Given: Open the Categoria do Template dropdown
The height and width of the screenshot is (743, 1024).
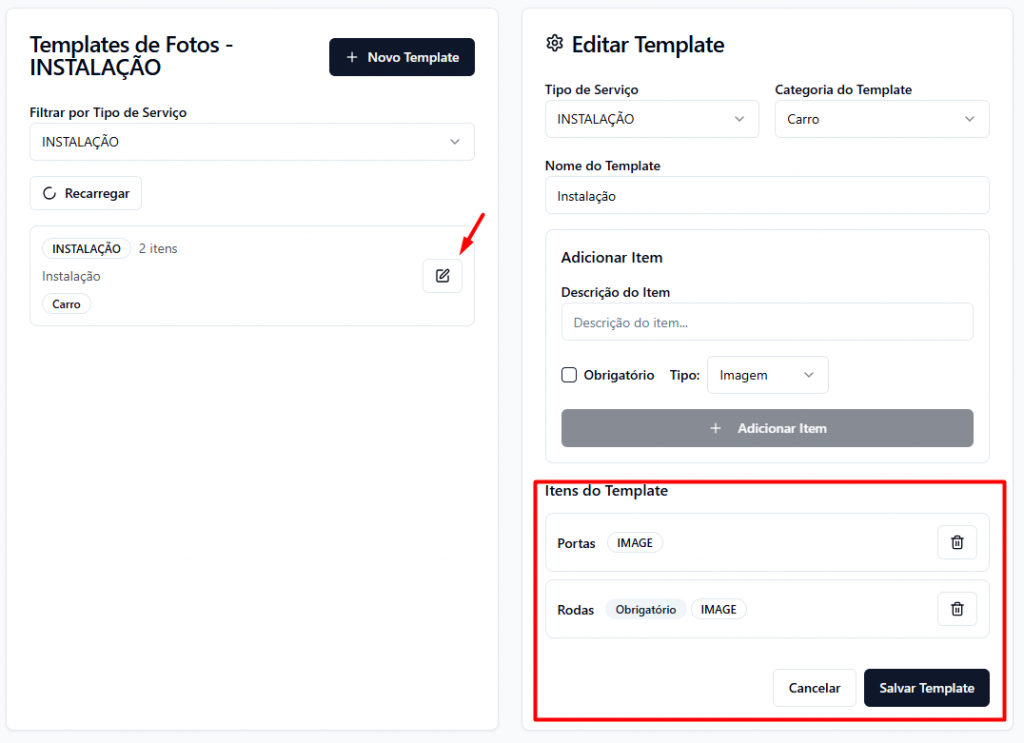Looking at the screenshot, I should click(x=881, y=119).
